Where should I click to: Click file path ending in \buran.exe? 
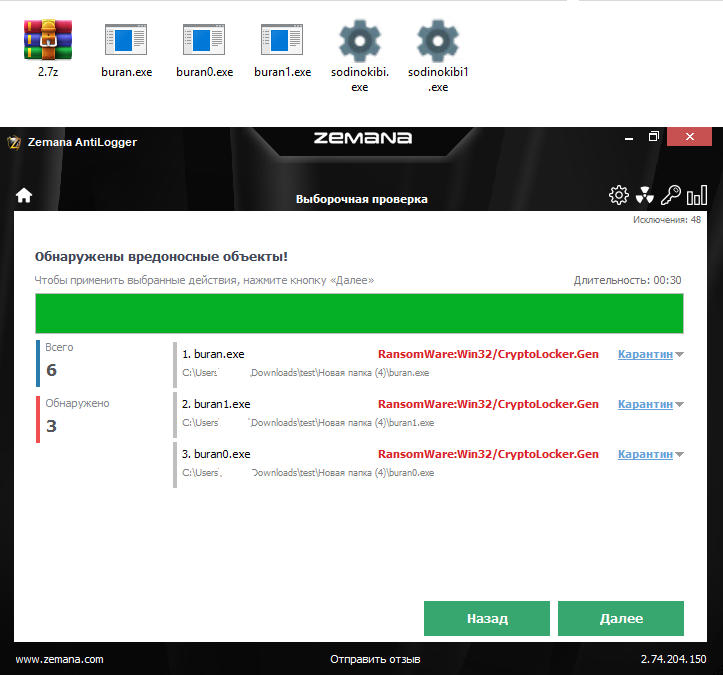tap(305, 373)
